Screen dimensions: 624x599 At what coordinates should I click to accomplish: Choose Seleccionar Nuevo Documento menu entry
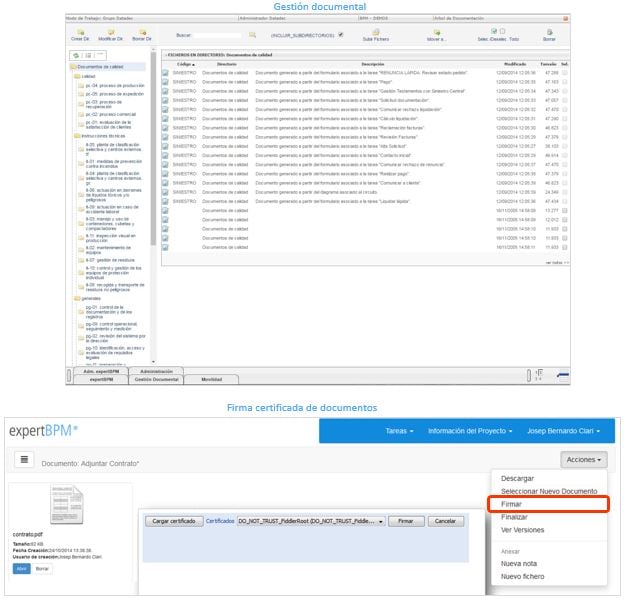click(549, 491)
